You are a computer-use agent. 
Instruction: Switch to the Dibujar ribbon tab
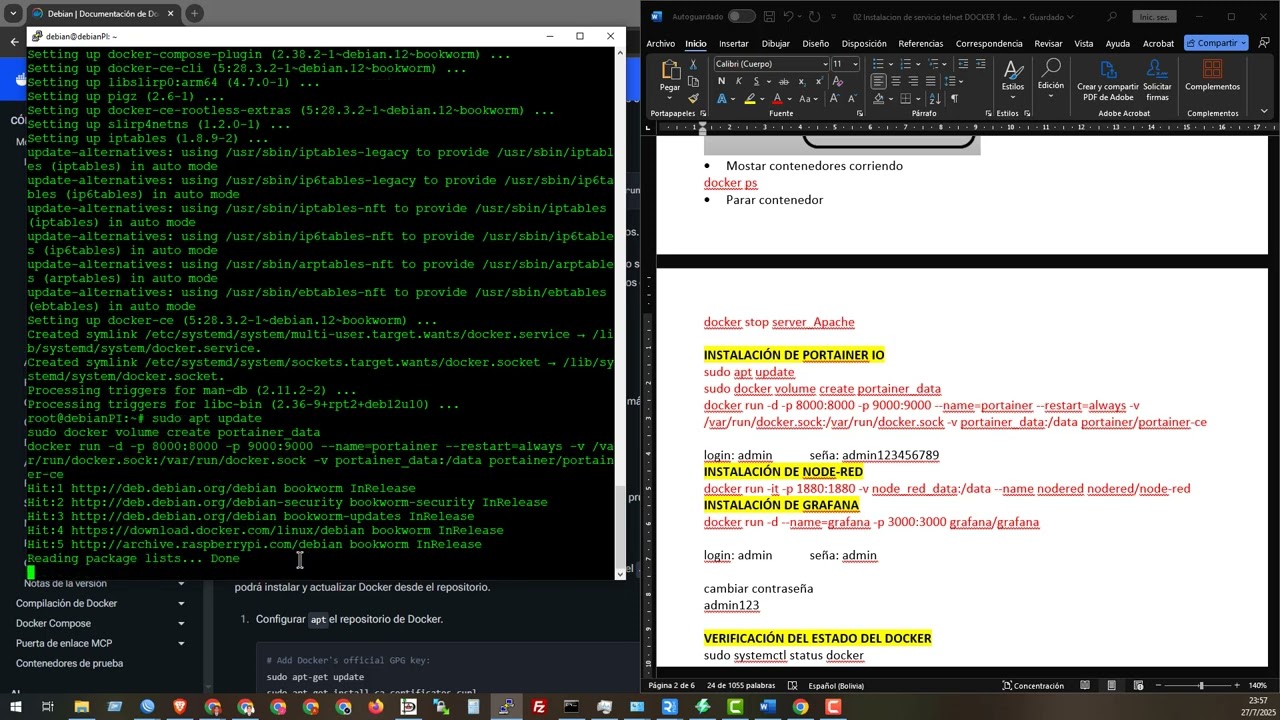(775, 43)
